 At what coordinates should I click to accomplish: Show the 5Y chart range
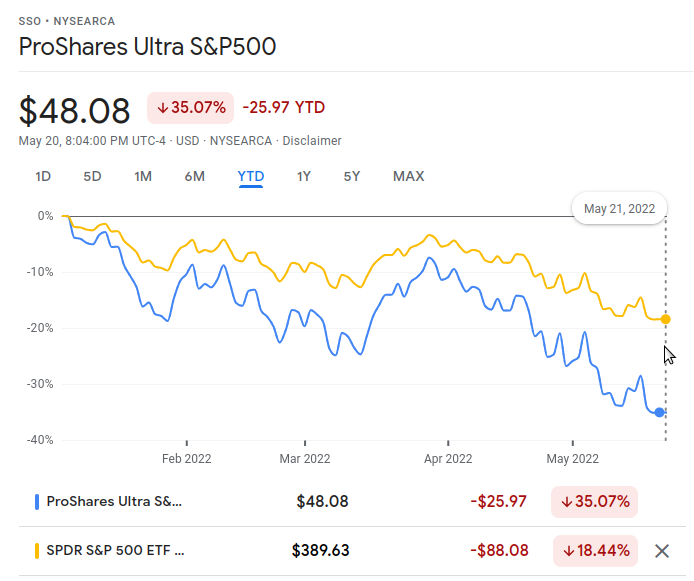coord(352,177)
